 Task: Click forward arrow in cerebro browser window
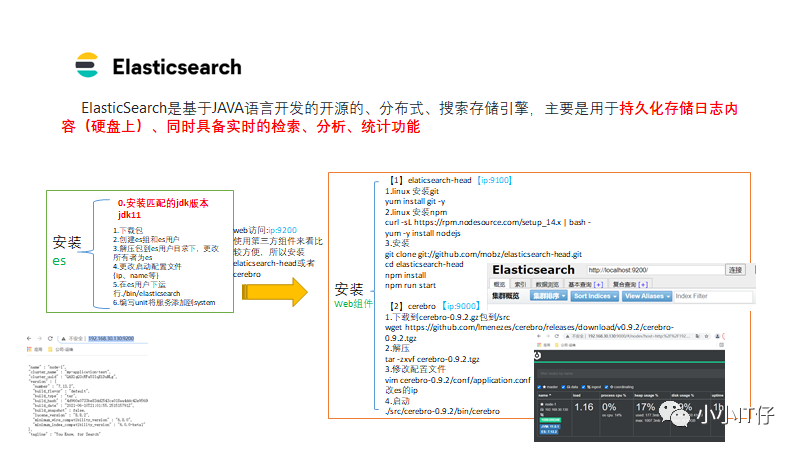[x=548, y=336]
